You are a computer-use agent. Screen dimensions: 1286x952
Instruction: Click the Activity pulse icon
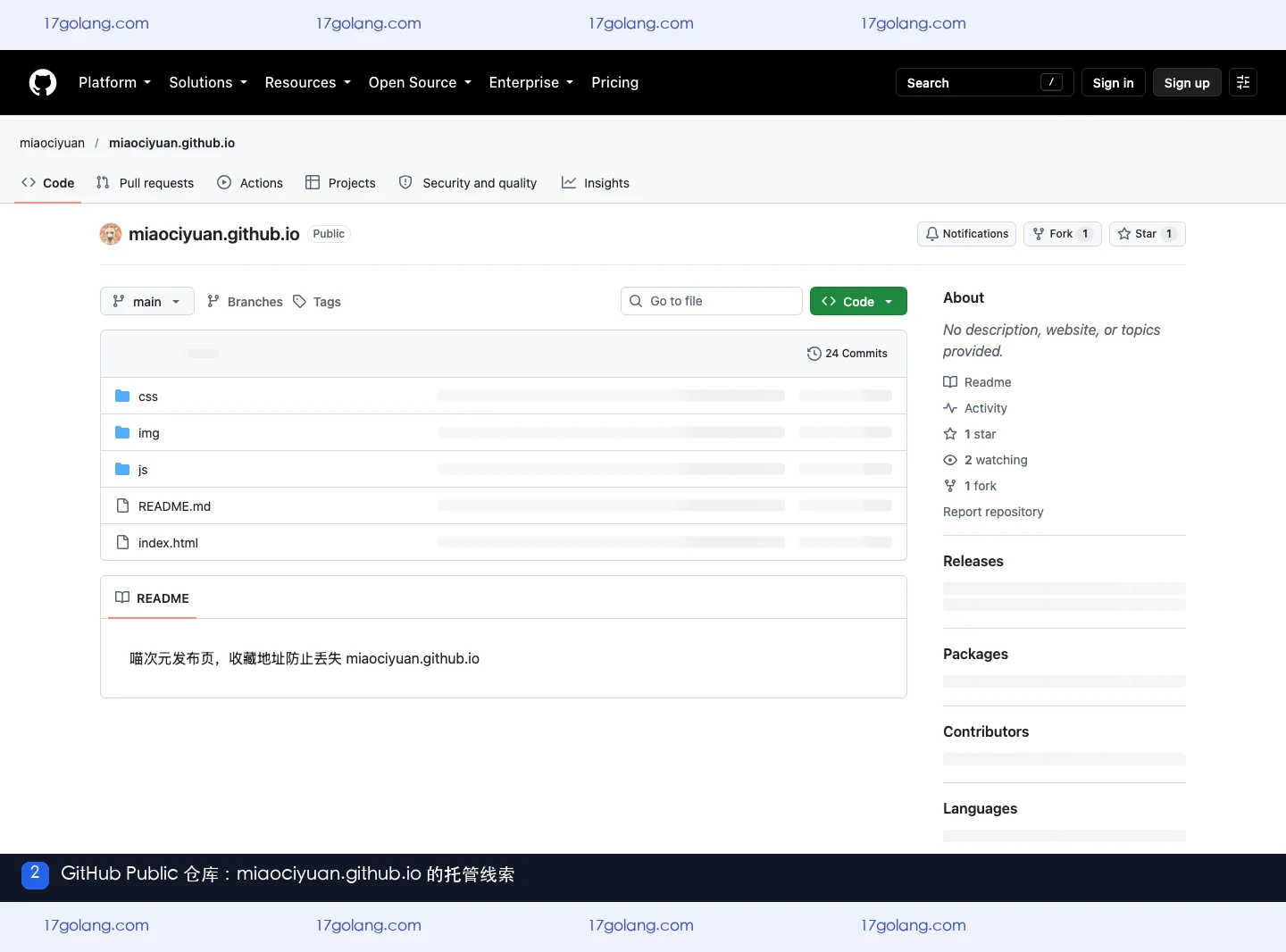(x=950, y=408)
